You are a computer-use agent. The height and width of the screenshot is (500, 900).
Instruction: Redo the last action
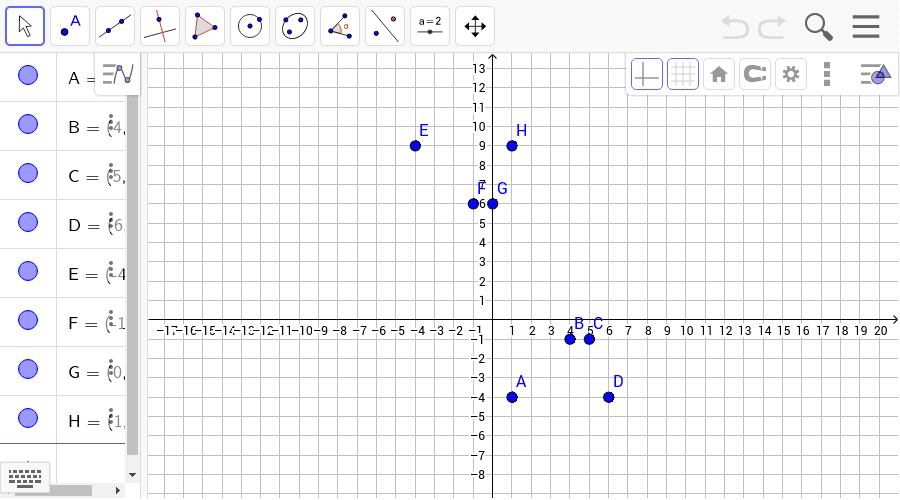click(x=772, y=26)
